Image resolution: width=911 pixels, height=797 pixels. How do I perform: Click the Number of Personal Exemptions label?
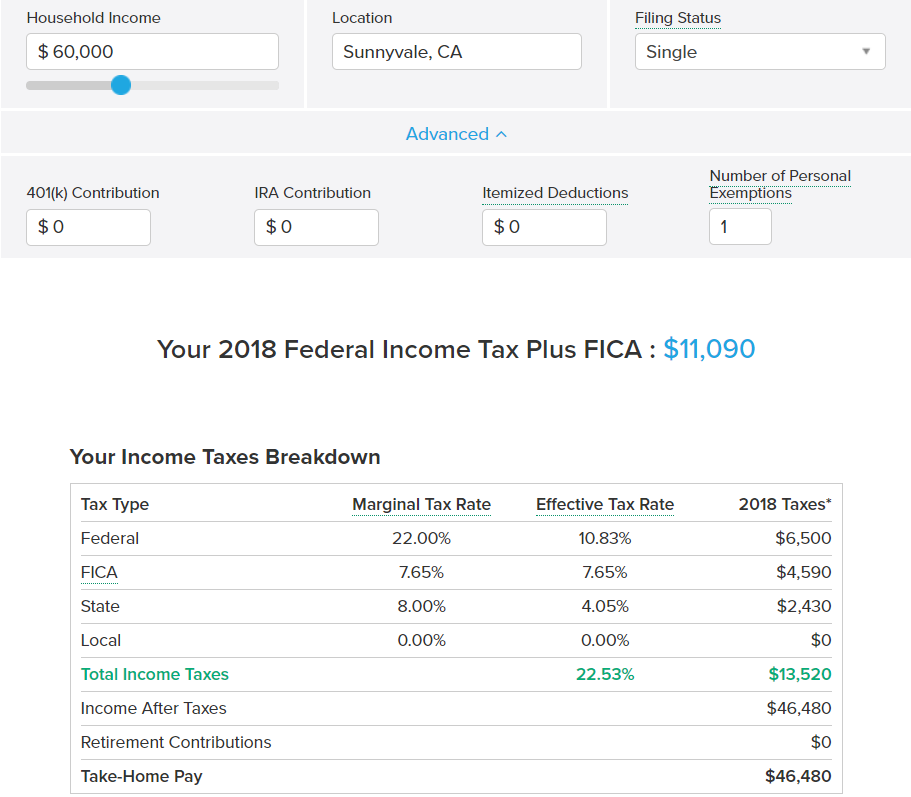[x=780, y=184]
